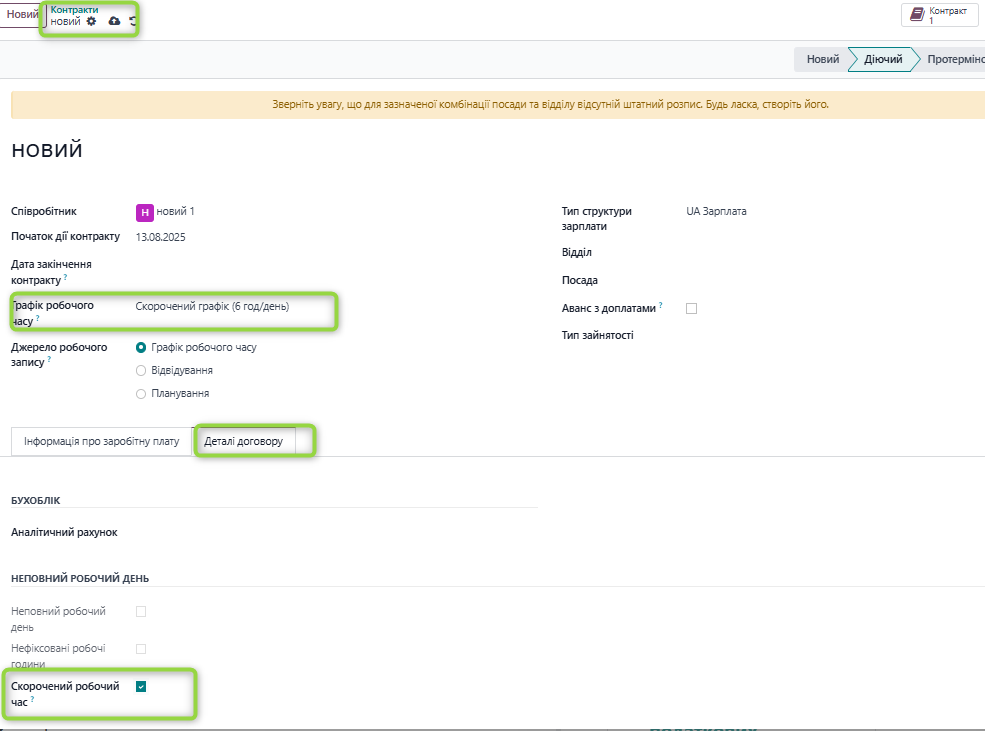Click help mark beside Аванс з доплатами
985x731 pixels.
[x=661, y=305]
